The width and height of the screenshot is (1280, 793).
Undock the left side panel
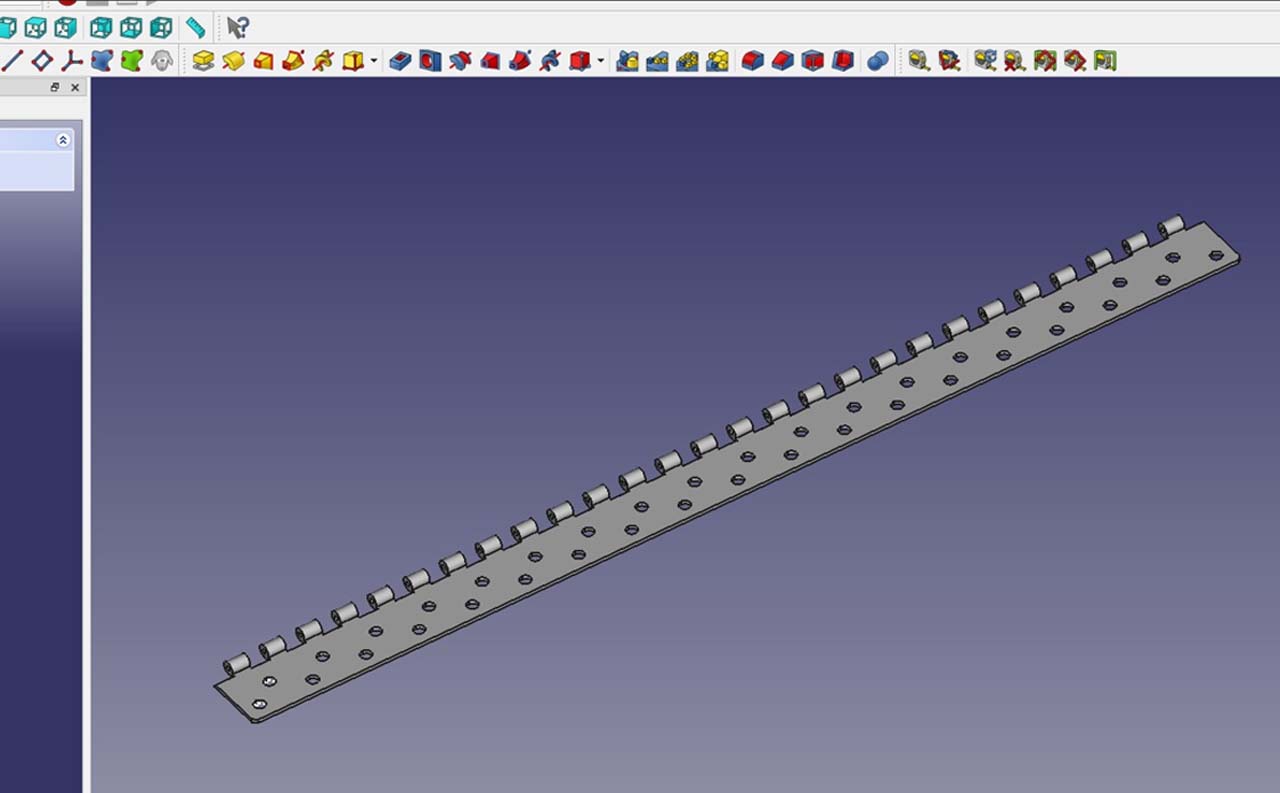(x=55, y=88)
